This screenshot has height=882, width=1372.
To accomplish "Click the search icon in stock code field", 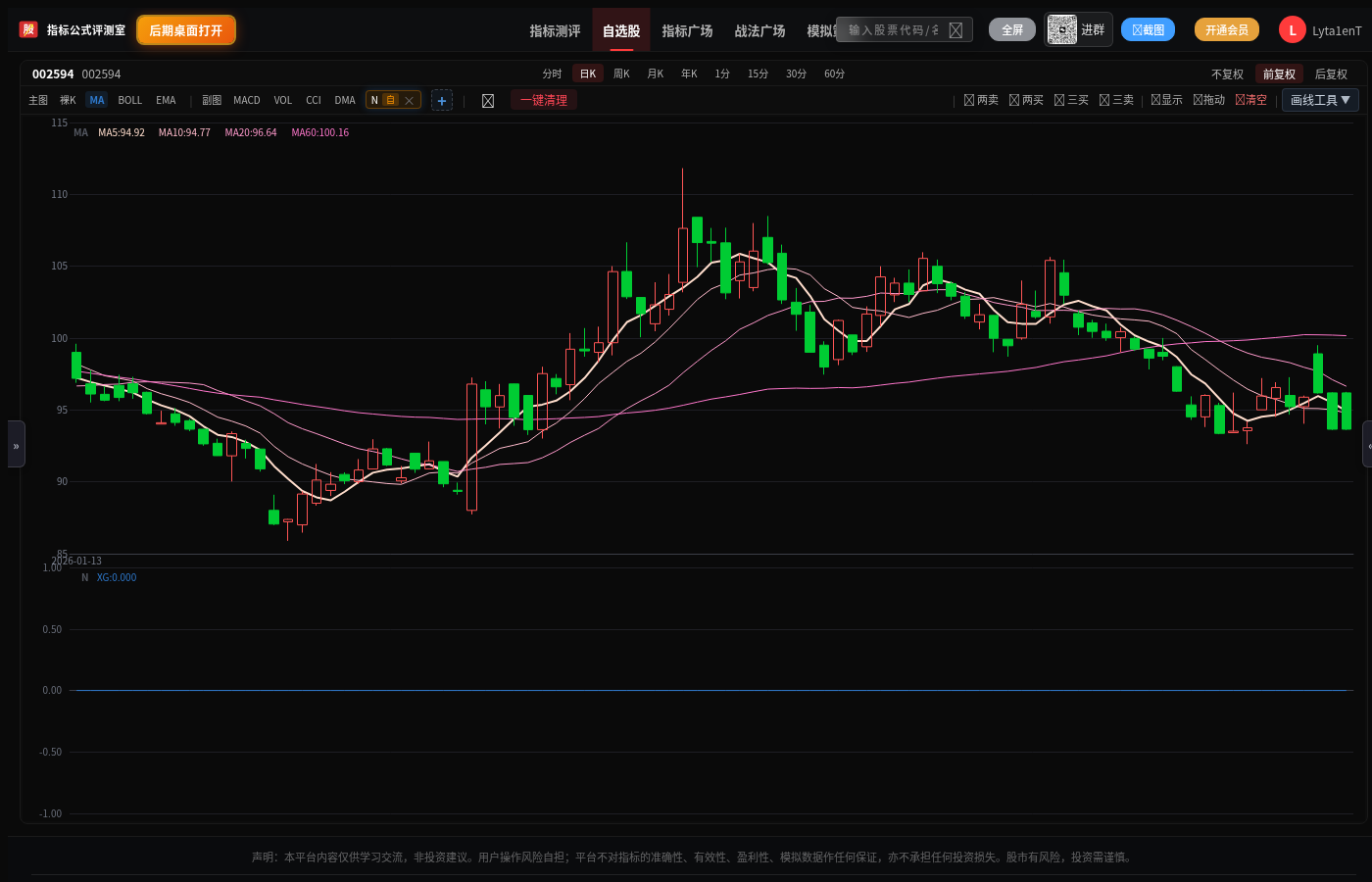I will [955, 30].
